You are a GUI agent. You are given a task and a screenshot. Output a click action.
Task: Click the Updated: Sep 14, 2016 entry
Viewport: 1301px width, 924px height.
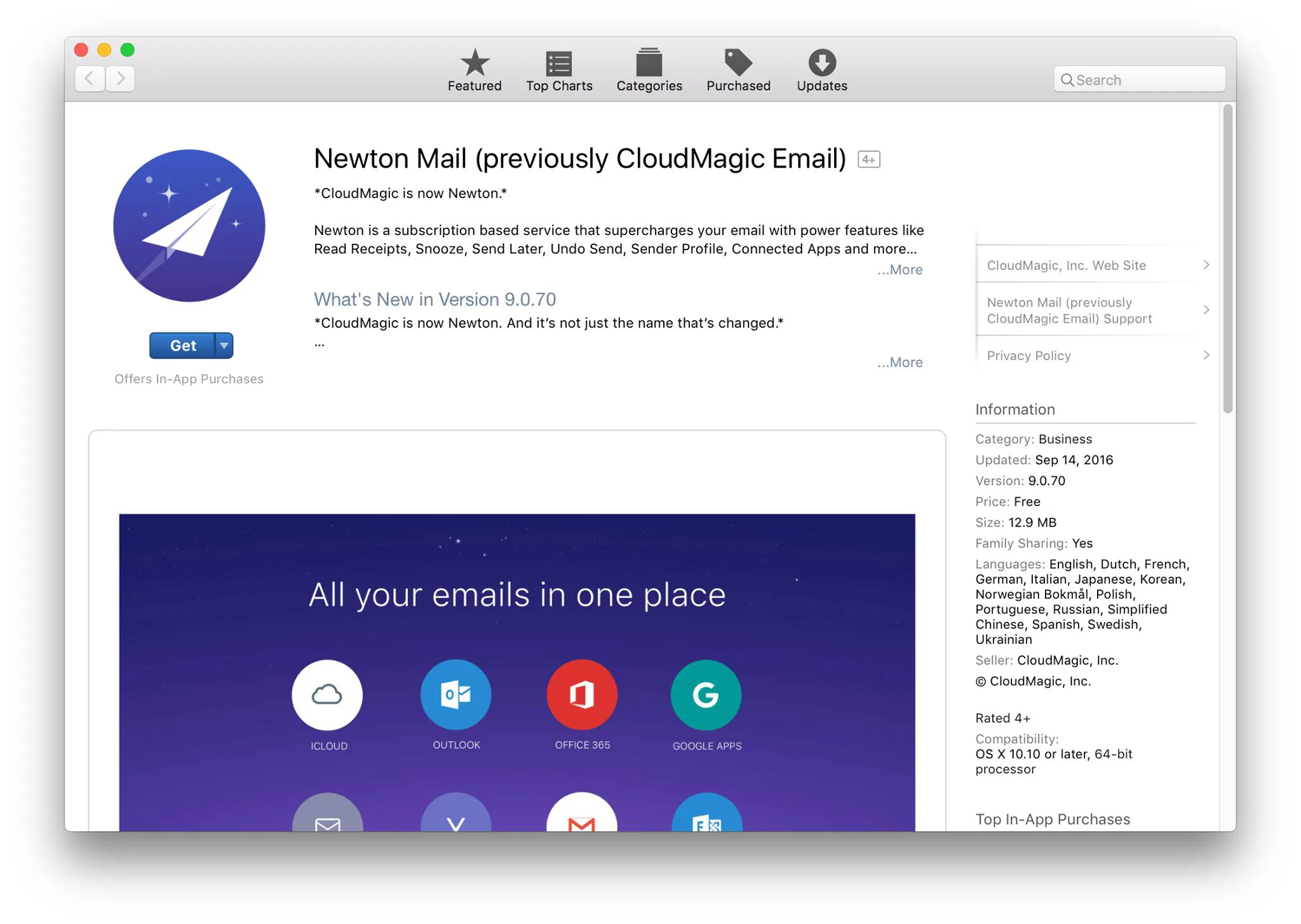click(1044, 460)
